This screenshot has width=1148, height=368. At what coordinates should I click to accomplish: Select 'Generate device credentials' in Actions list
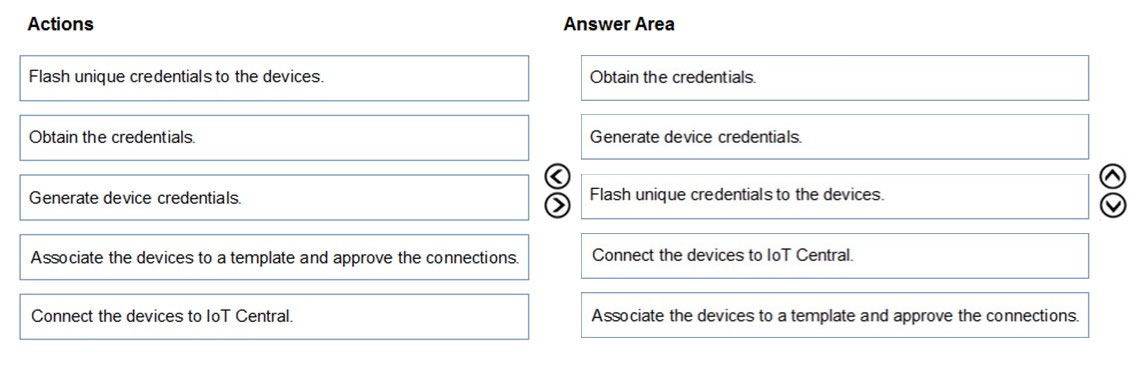coord(274,198)
